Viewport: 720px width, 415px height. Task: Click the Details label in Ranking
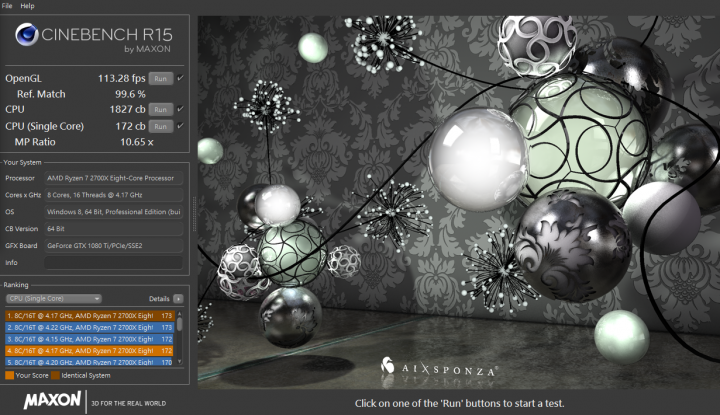pyautogui.click(x=159, y=299)
